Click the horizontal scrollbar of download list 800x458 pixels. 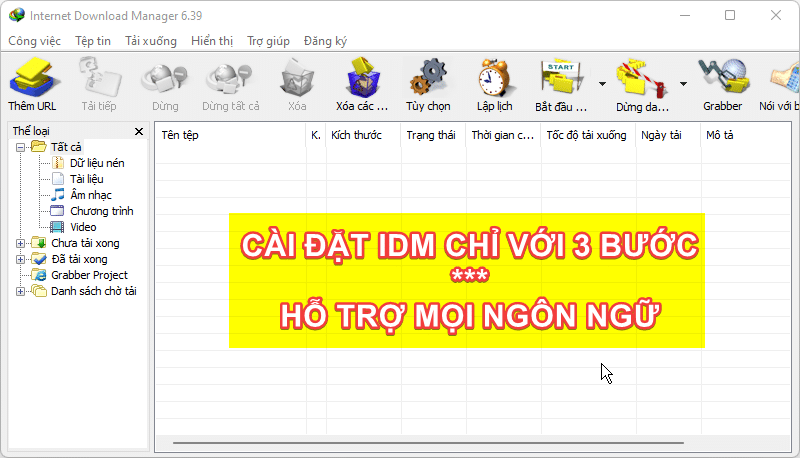tap(429, 443)
